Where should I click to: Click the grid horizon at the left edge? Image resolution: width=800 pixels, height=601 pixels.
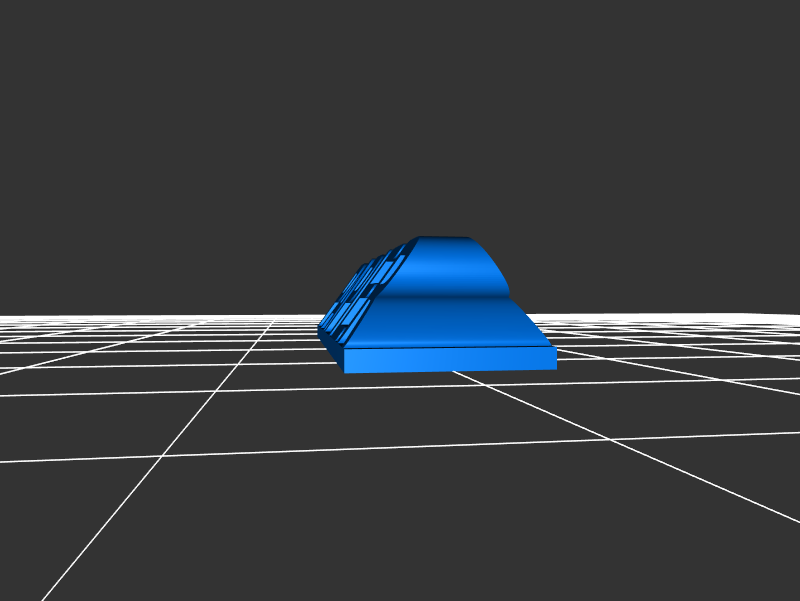[x=5, y=318]
